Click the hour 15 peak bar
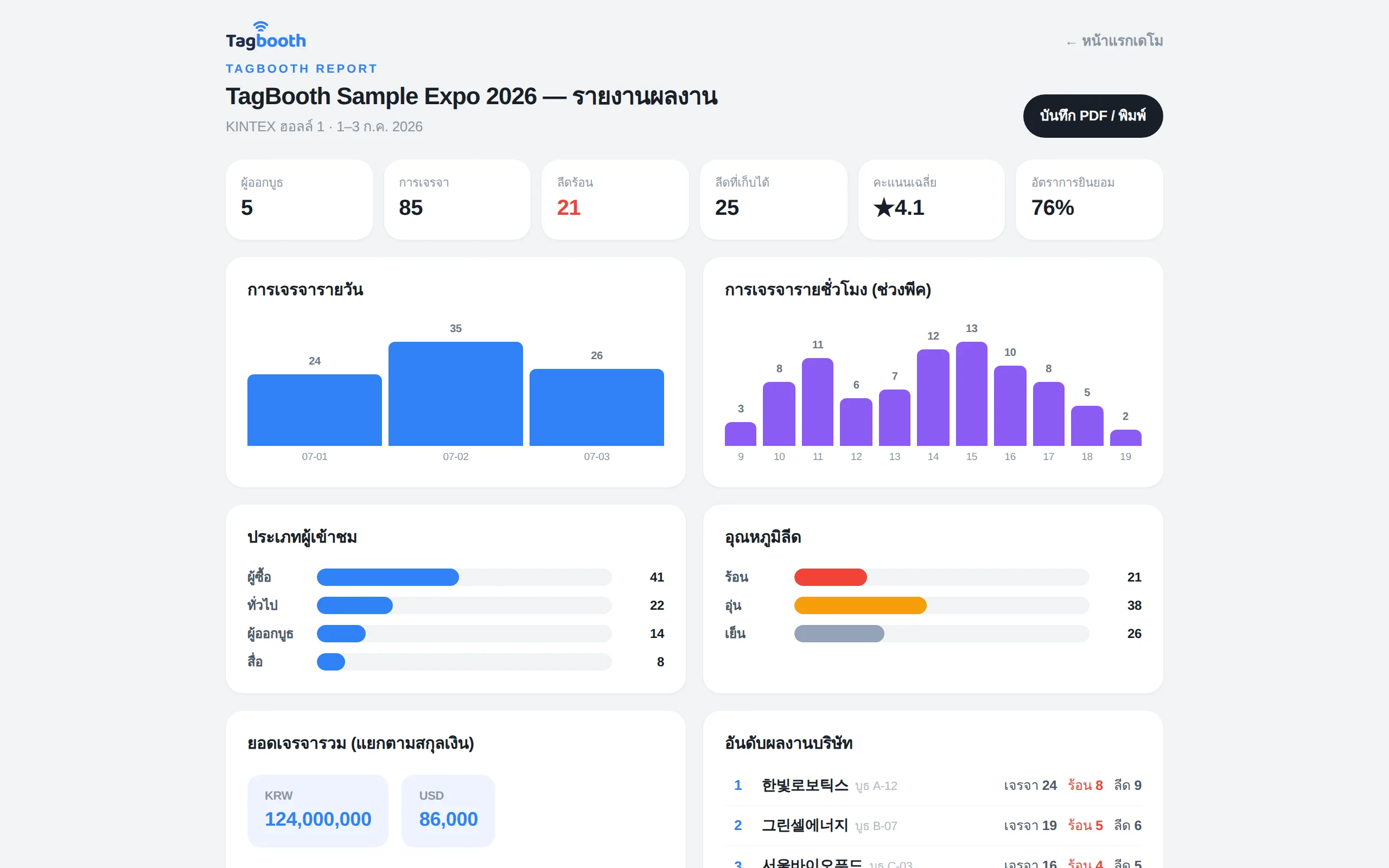This screenshot has width=1389, height=868. pyautogui.click(x=971, y=394)
